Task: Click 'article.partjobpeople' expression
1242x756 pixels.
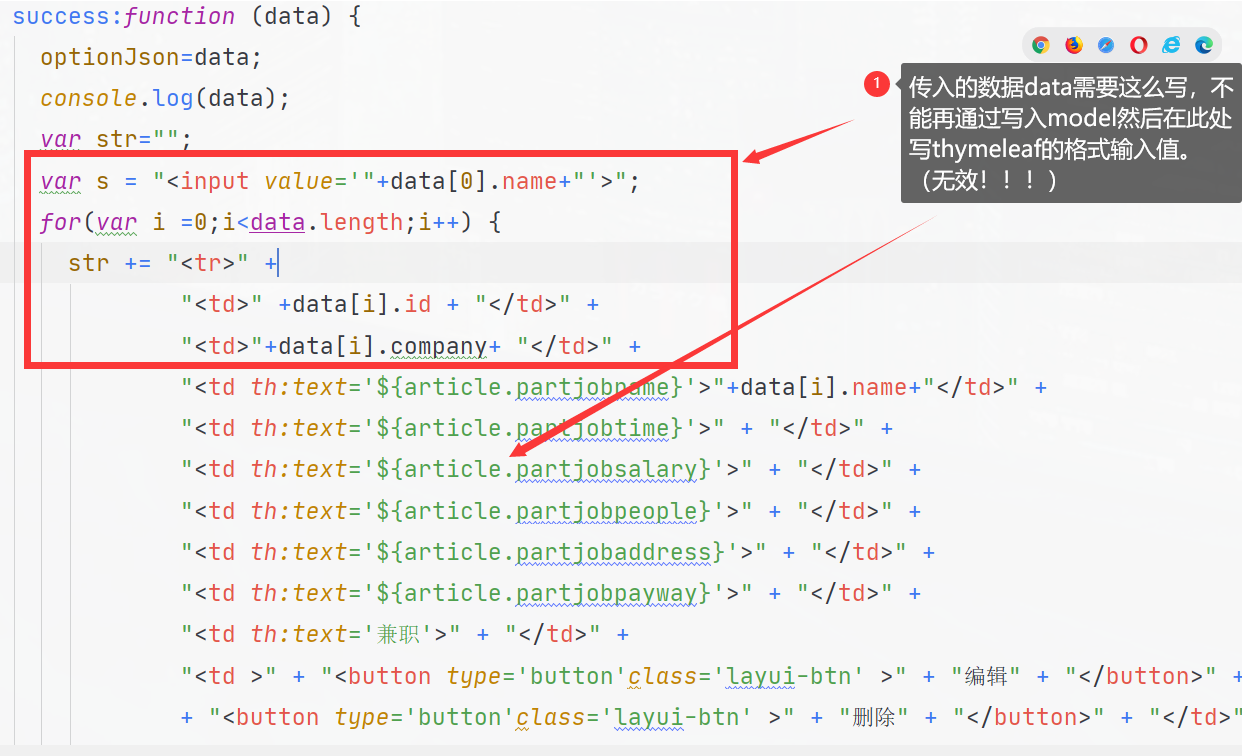Action: (551, 511)
